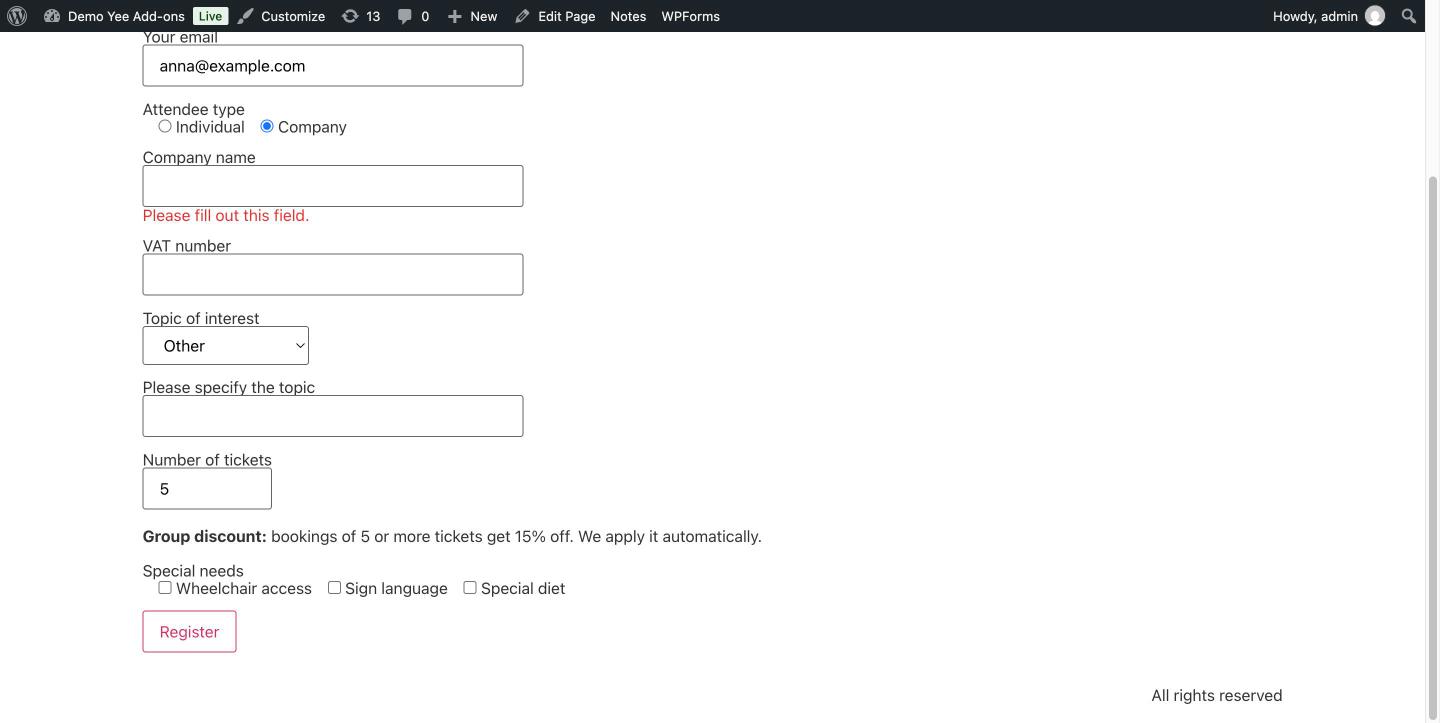Tick the Special diet checkbox
This screenshot has width=1440, height=723.
click(x=470, y=588)
